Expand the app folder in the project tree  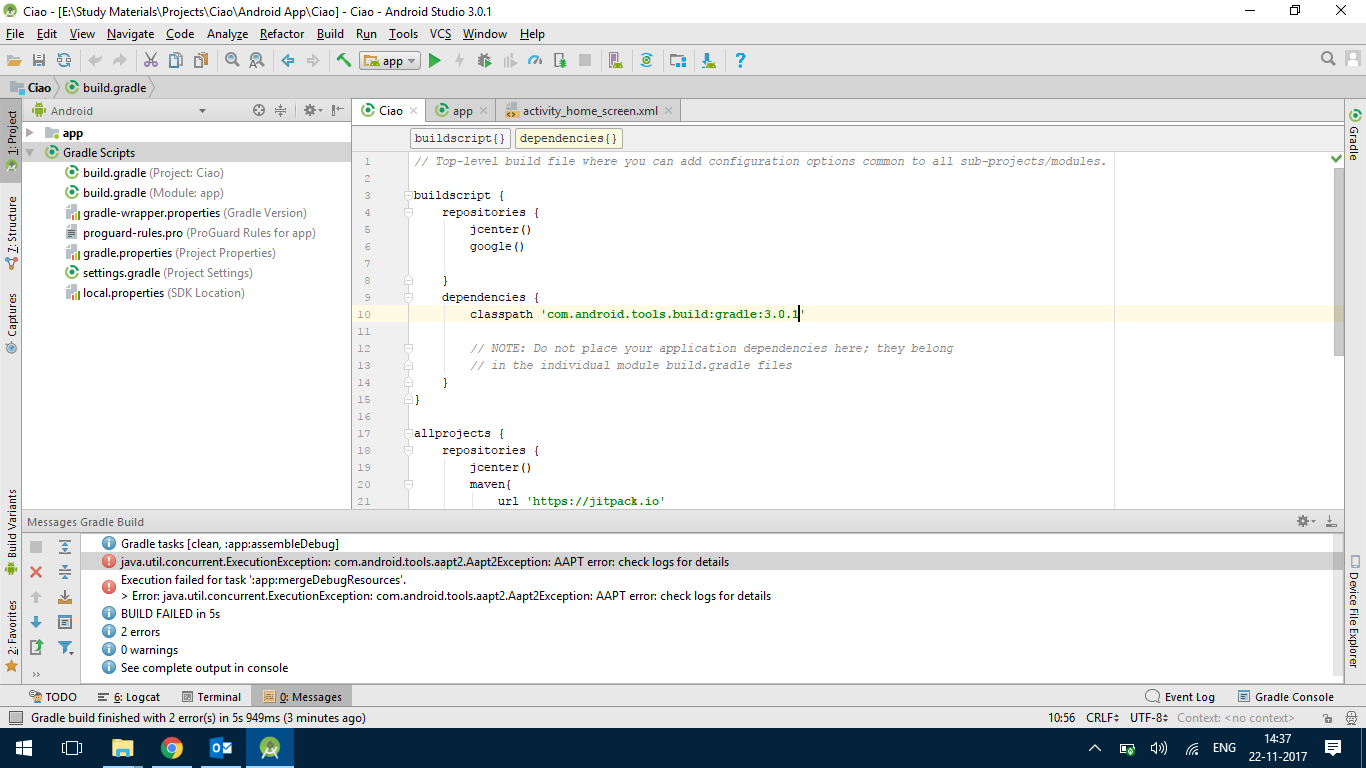coord(30,133)
